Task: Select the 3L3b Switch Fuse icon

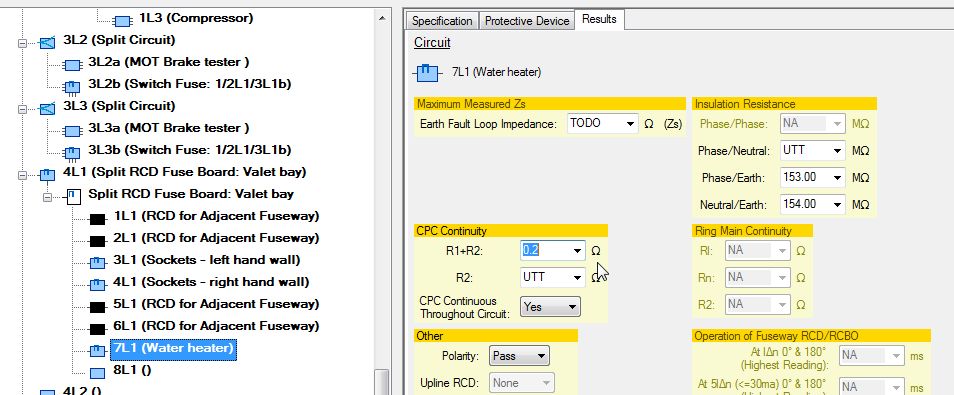Action: coord(72,152)
